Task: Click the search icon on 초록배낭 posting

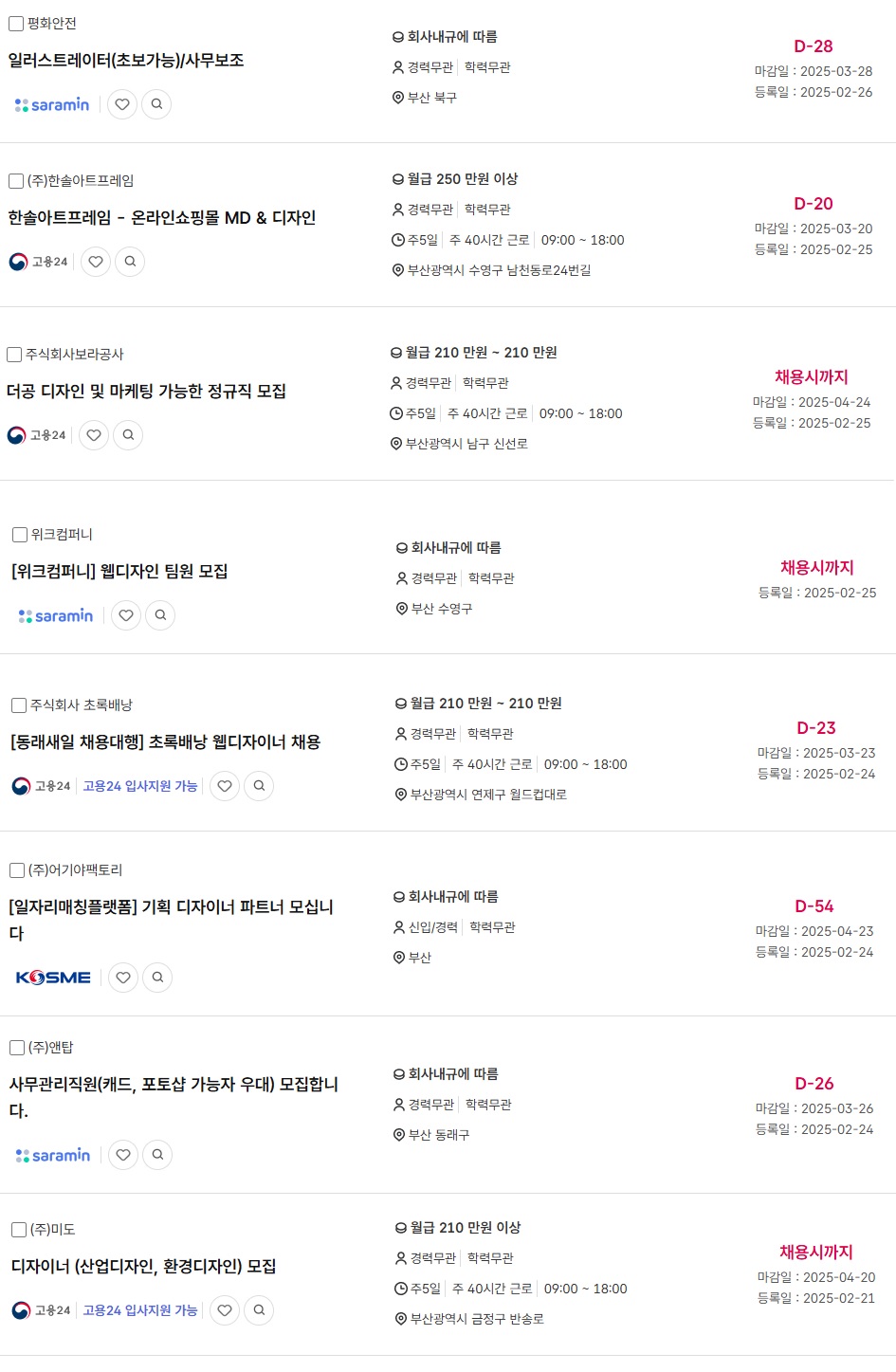Action: 259,786
